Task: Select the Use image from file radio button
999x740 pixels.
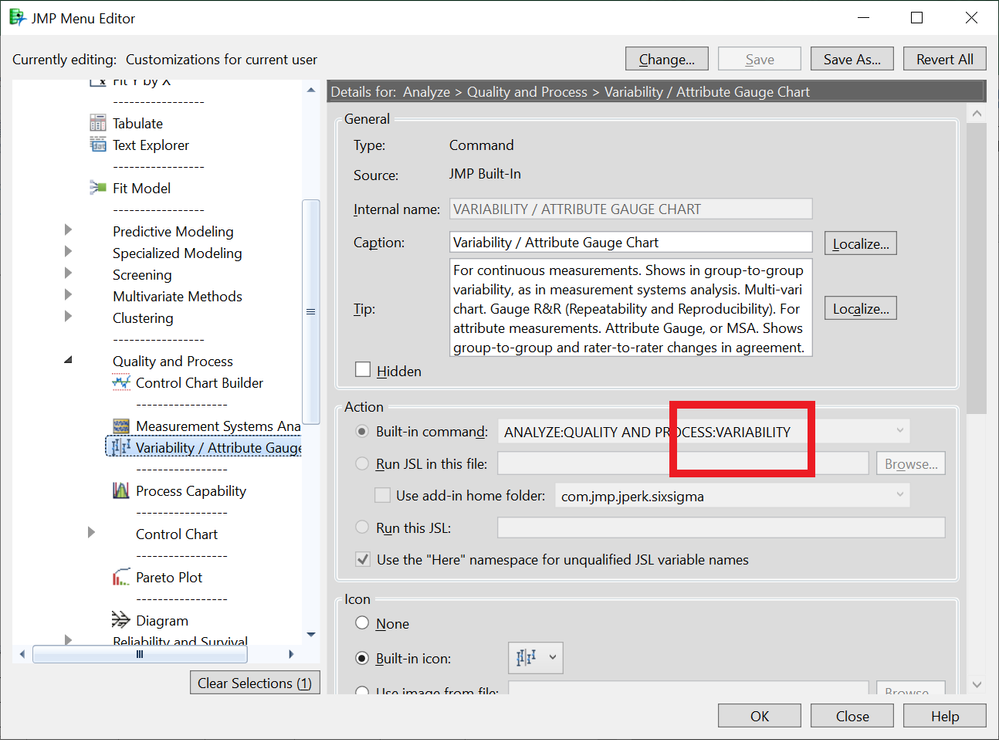Action: click(362, 691)
